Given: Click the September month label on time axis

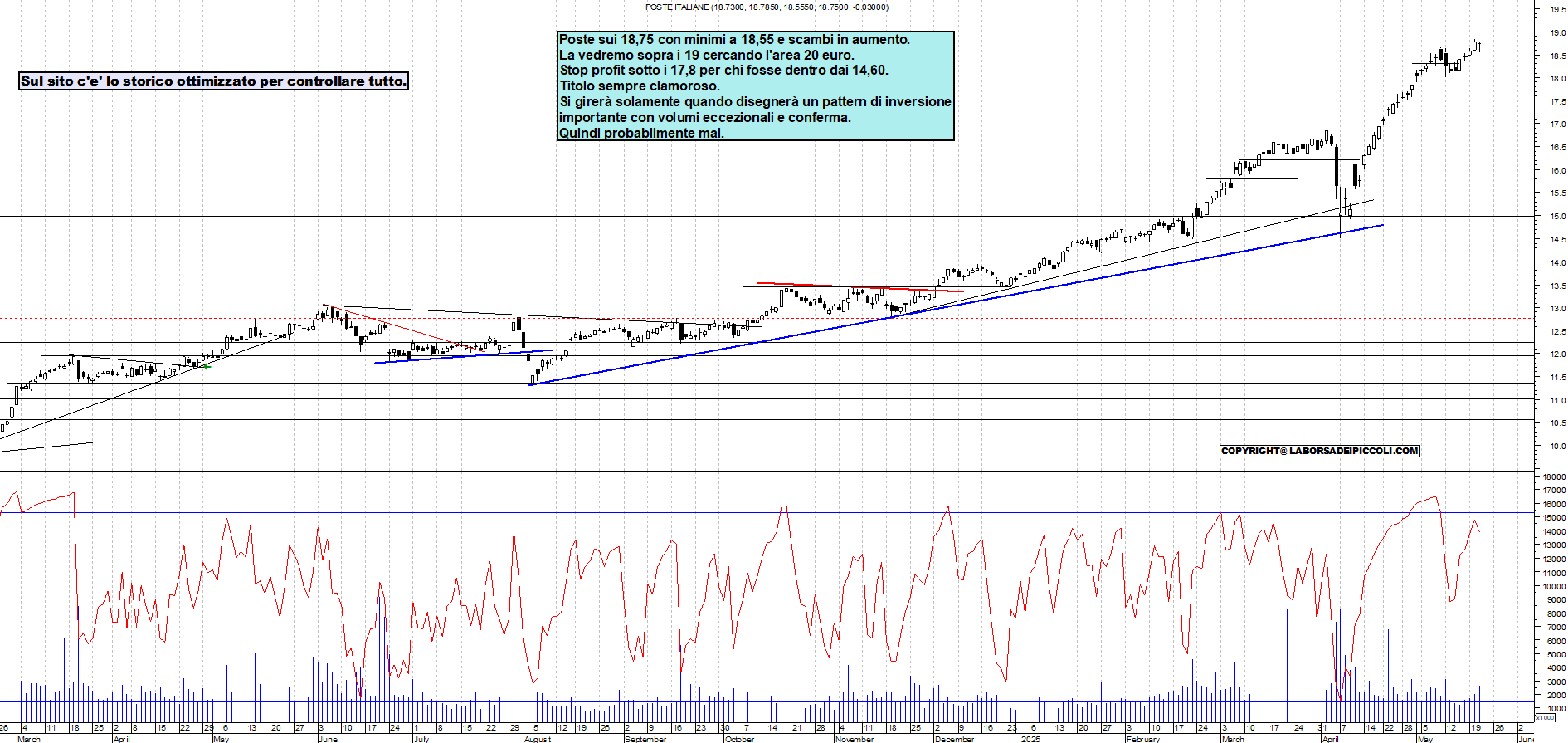Looking at the screenshot, I should (645, 739).
